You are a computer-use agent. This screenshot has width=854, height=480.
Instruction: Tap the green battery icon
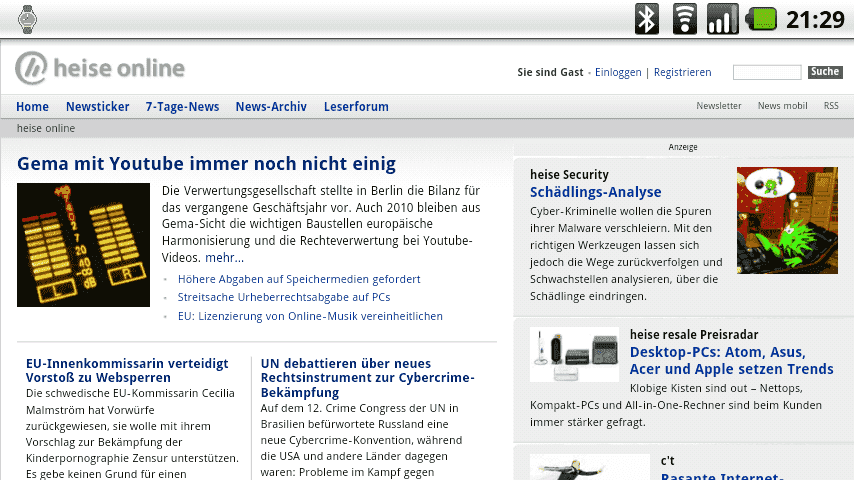click(761, 19)
